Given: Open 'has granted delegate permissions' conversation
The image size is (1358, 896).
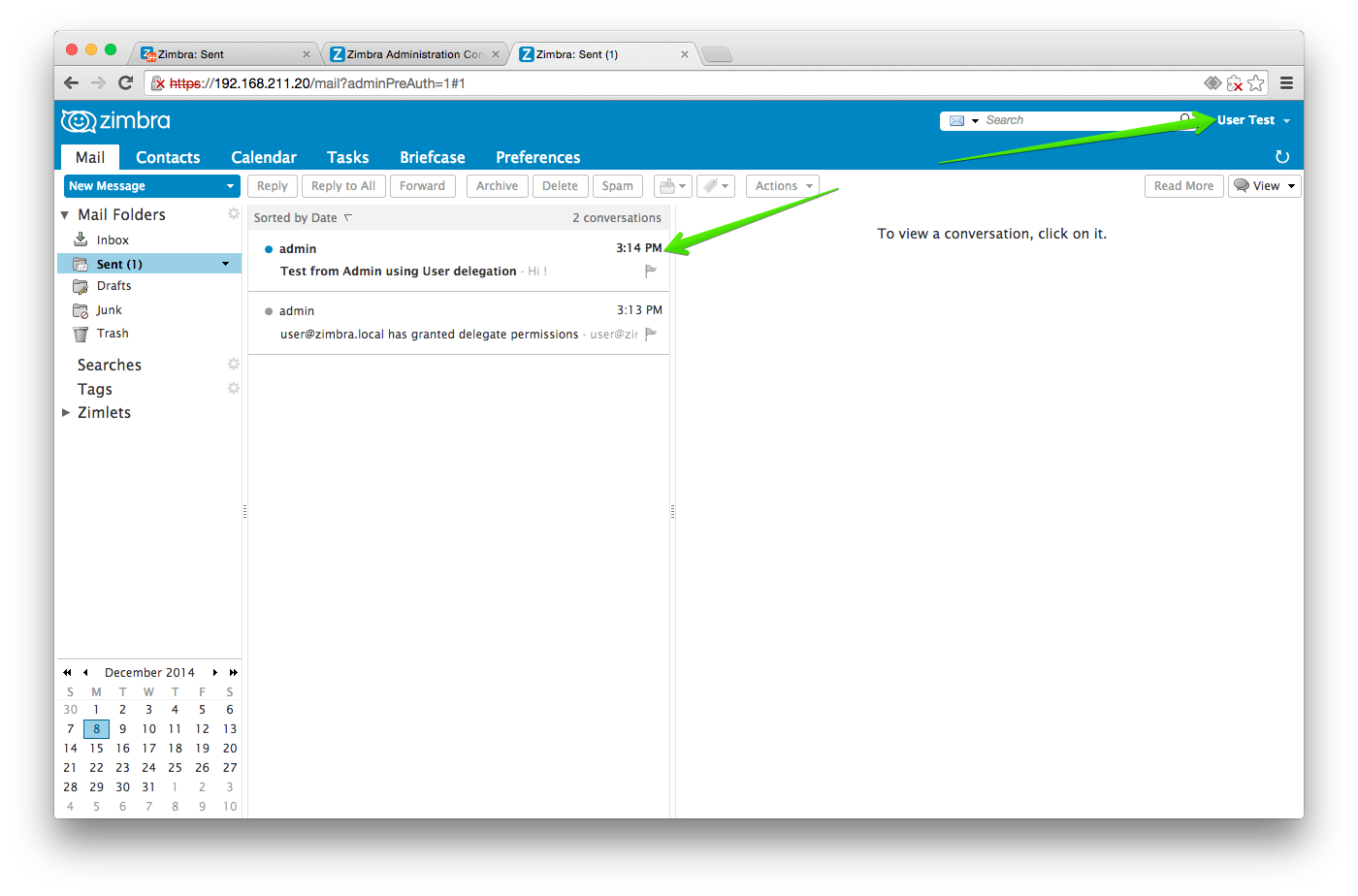Looking at the screenshot, I should [x=459, y=323].
